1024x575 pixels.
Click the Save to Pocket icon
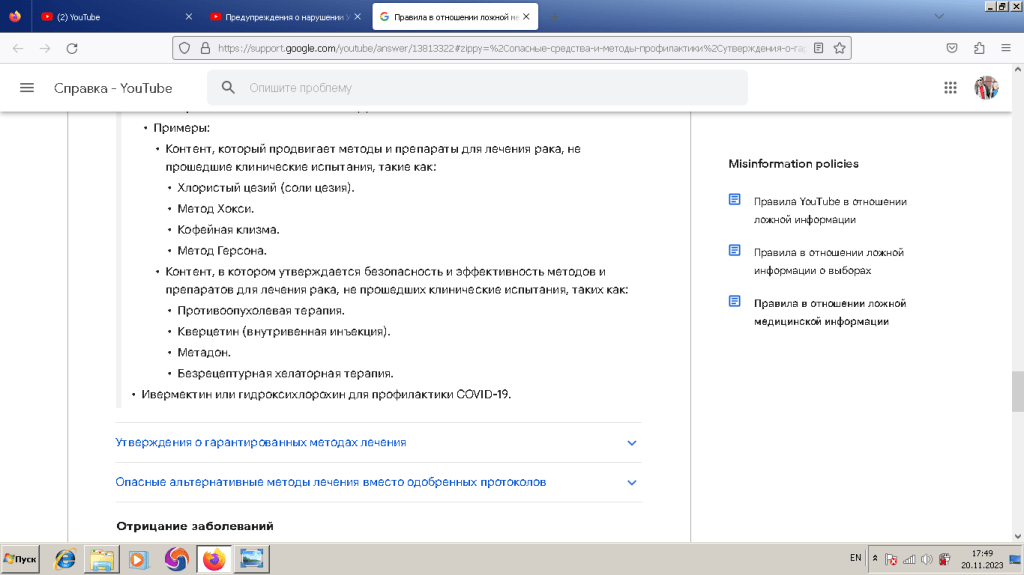click(x=953, y=48)
